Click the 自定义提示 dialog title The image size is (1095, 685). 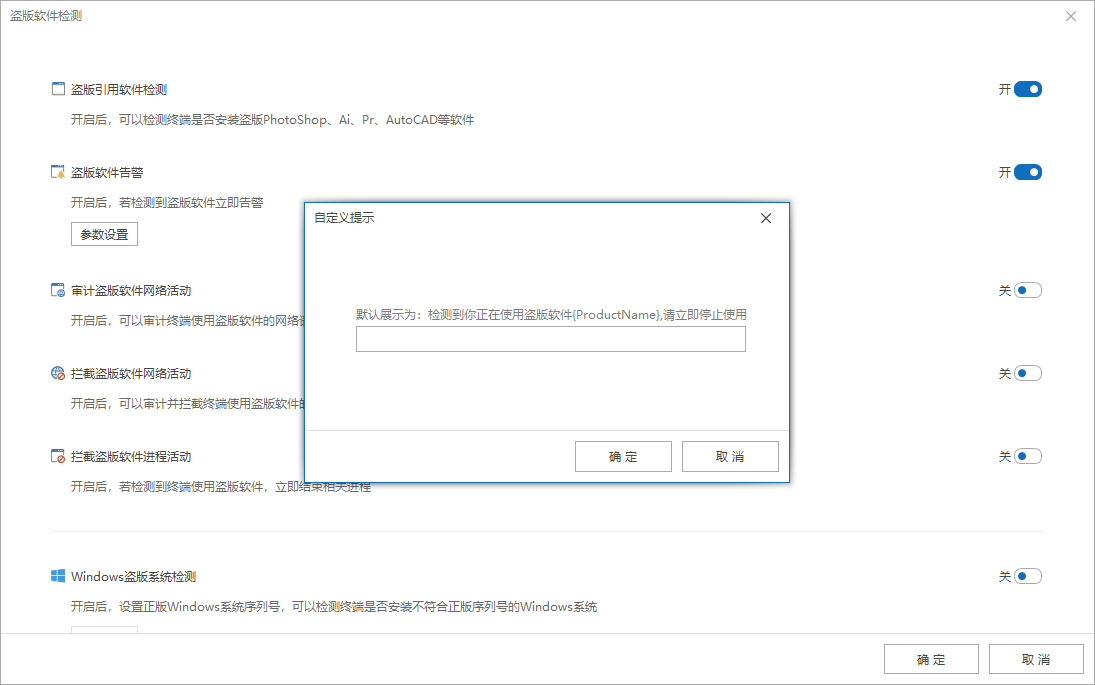click(x=344, y=218)
